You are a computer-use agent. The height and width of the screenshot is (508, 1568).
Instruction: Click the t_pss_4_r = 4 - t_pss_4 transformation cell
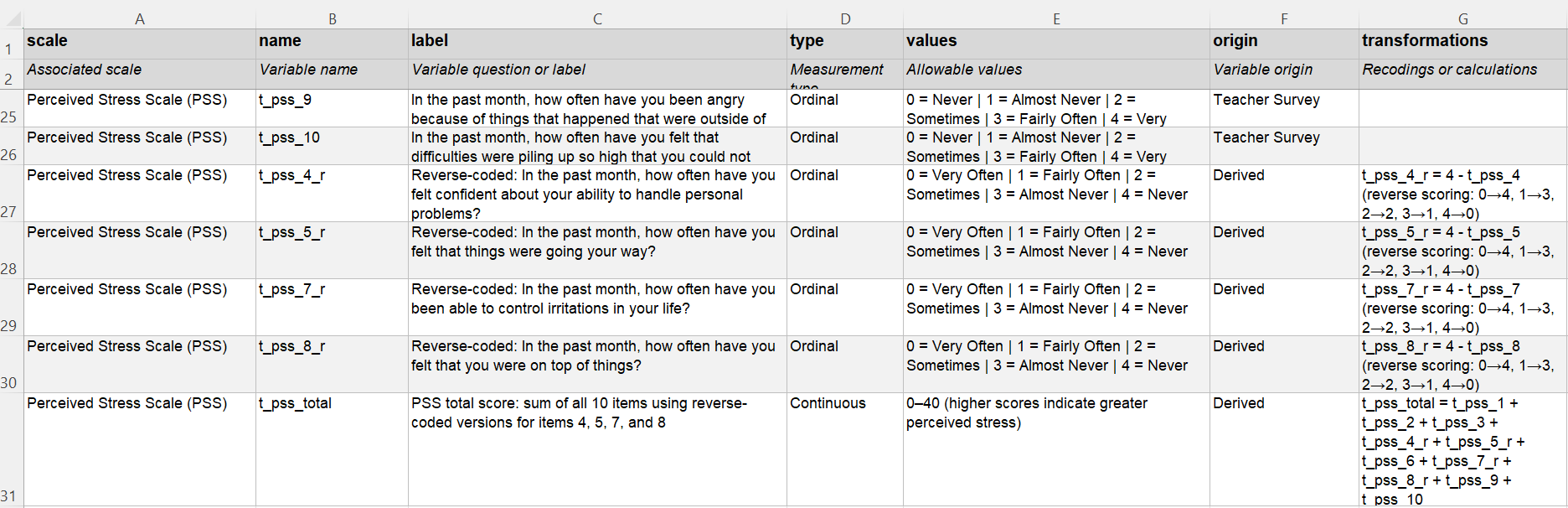pyautogui.click(x=1462, y=194)
